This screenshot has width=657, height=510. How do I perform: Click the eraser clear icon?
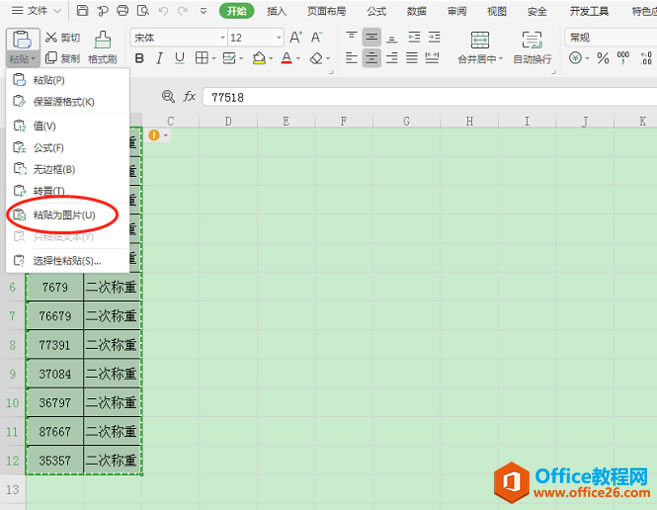coord(316,58)
